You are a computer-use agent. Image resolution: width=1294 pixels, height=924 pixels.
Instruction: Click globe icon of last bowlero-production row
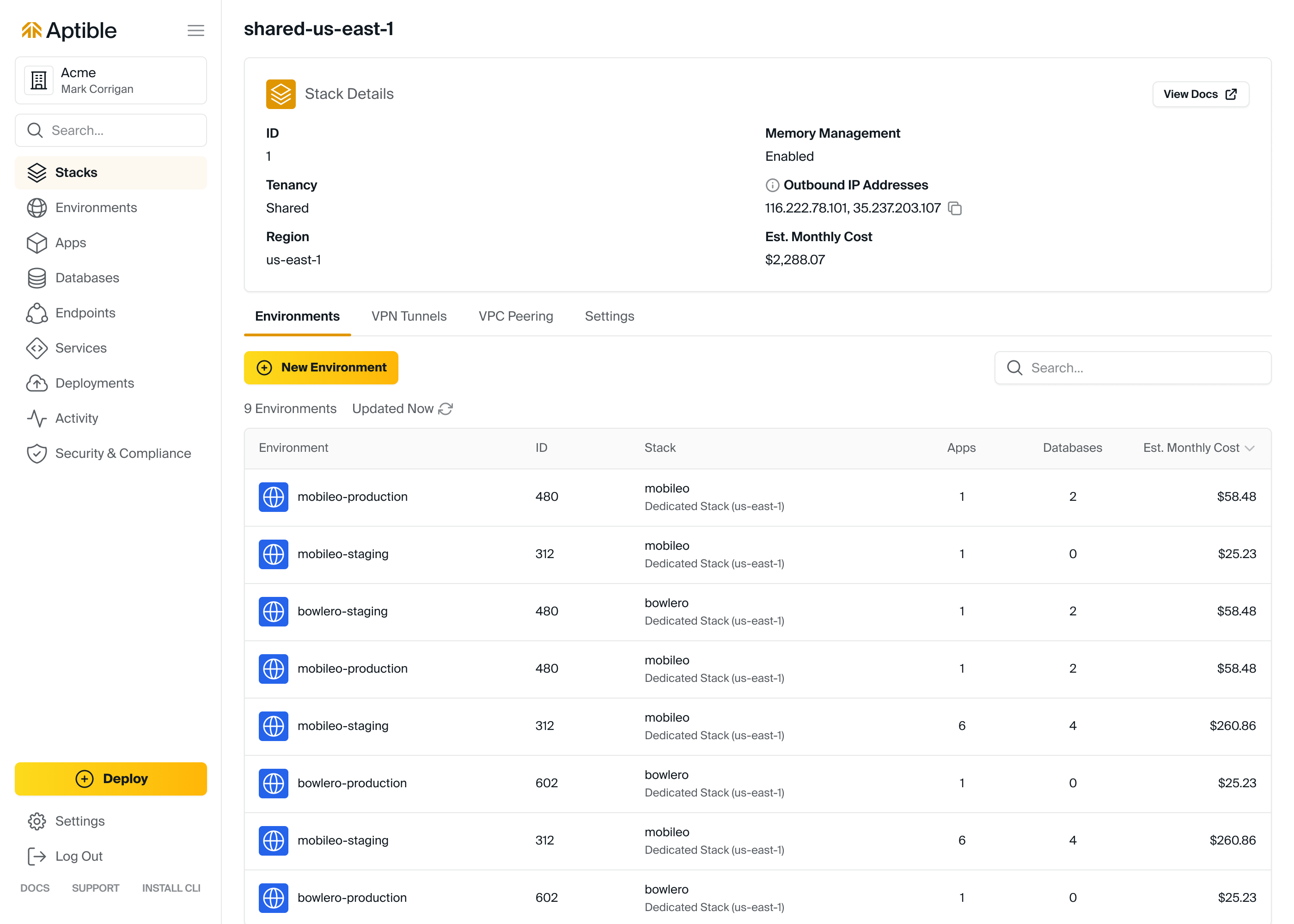(274, 898)
